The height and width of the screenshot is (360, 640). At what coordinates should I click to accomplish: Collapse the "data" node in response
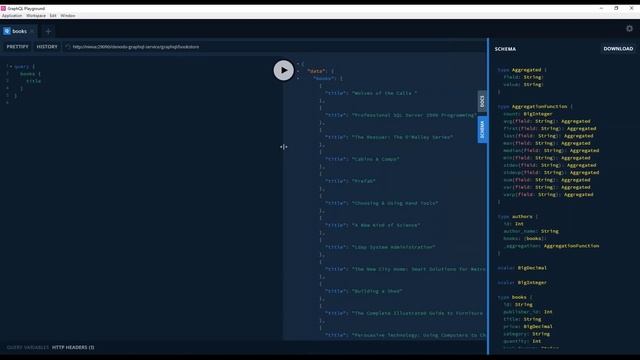tap(298, 71)
